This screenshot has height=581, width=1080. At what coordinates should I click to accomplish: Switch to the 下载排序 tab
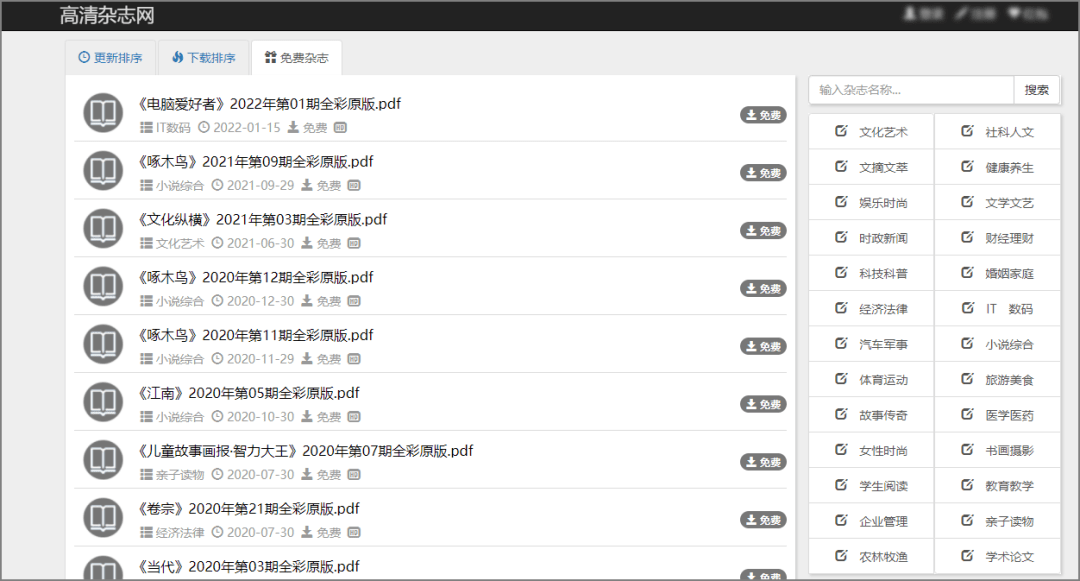(203, 58)
